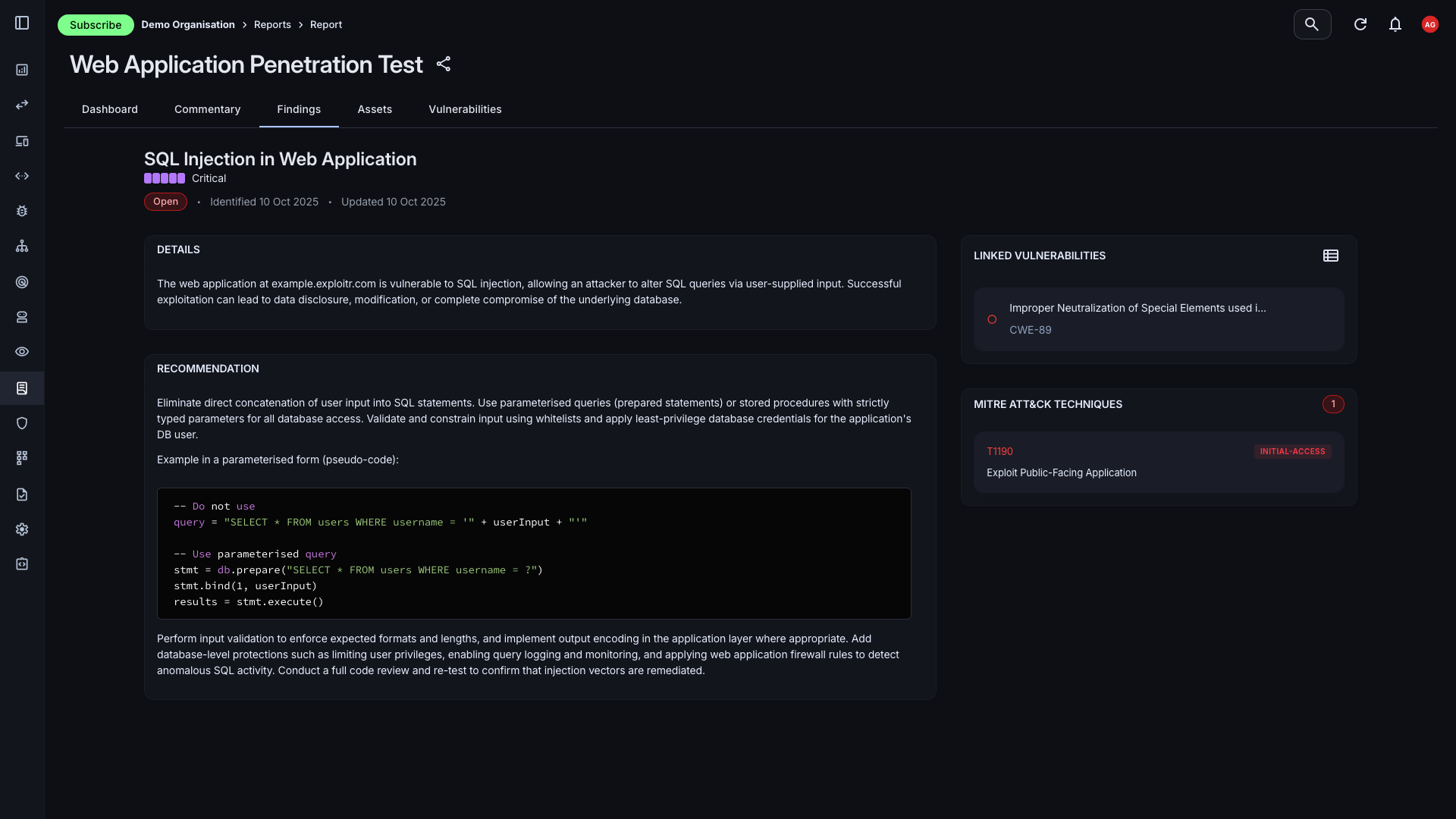Click the notifications bell icon

coord(1395,24)
